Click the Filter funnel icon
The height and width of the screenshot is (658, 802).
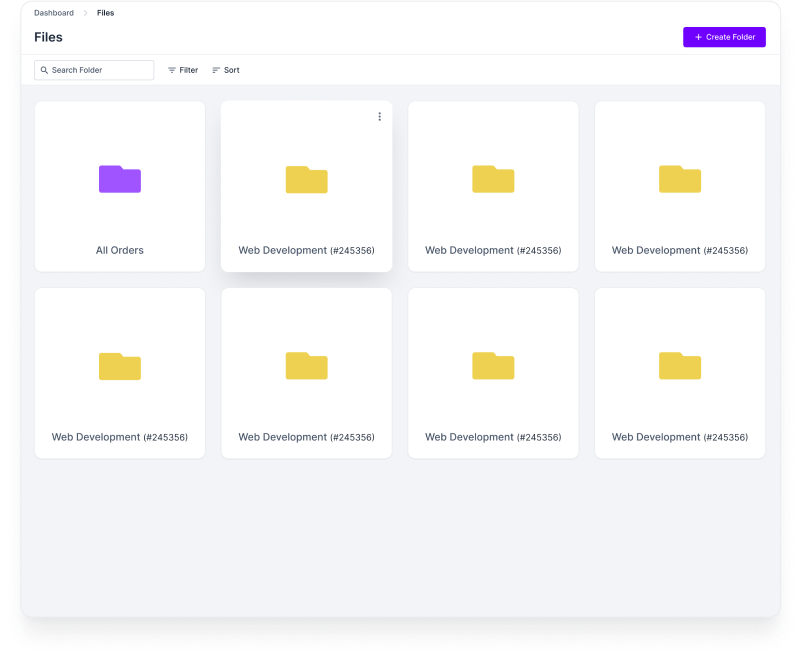pos(172,70)
